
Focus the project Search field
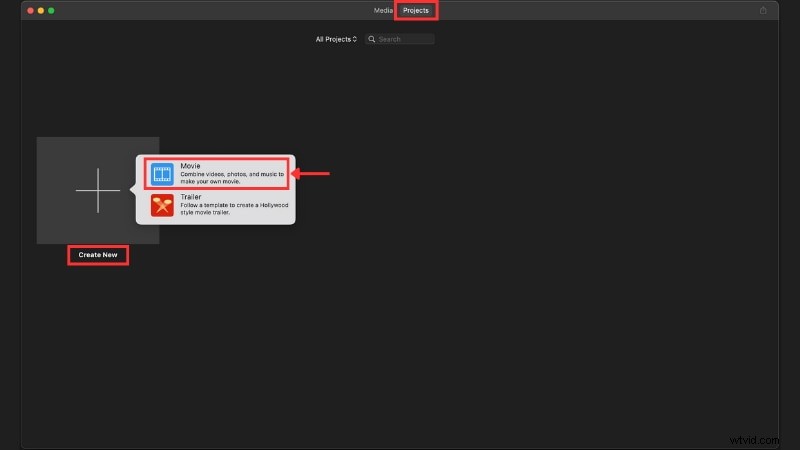tap(400, 39)
